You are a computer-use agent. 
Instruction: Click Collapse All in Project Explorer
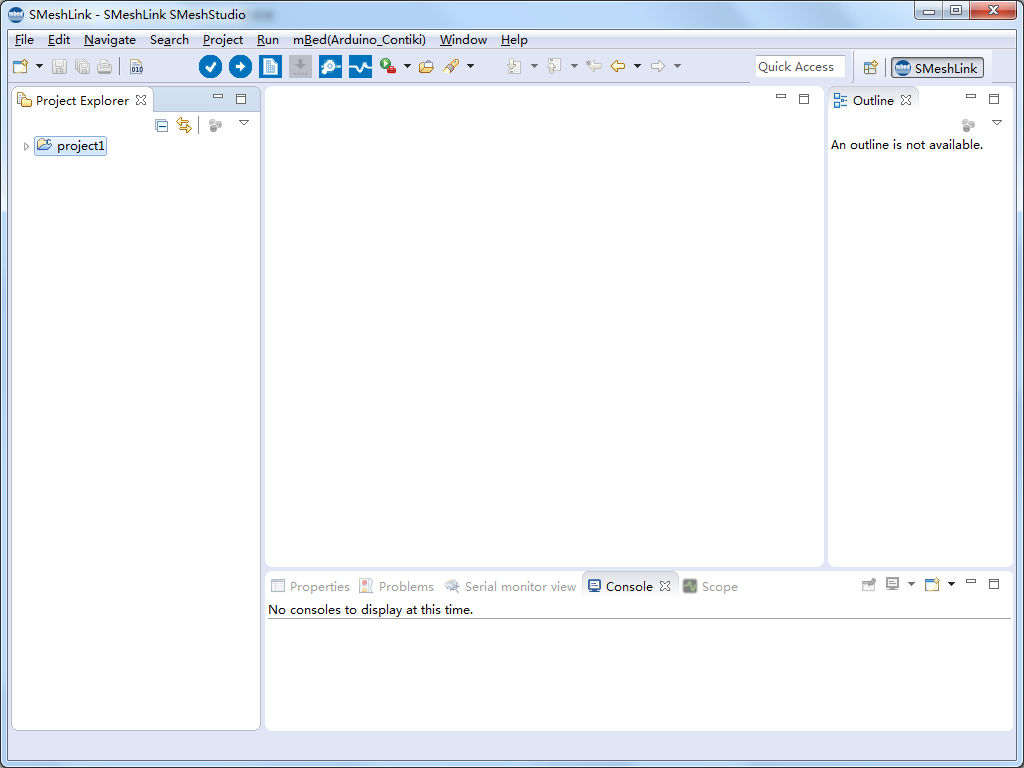[161, 125]
